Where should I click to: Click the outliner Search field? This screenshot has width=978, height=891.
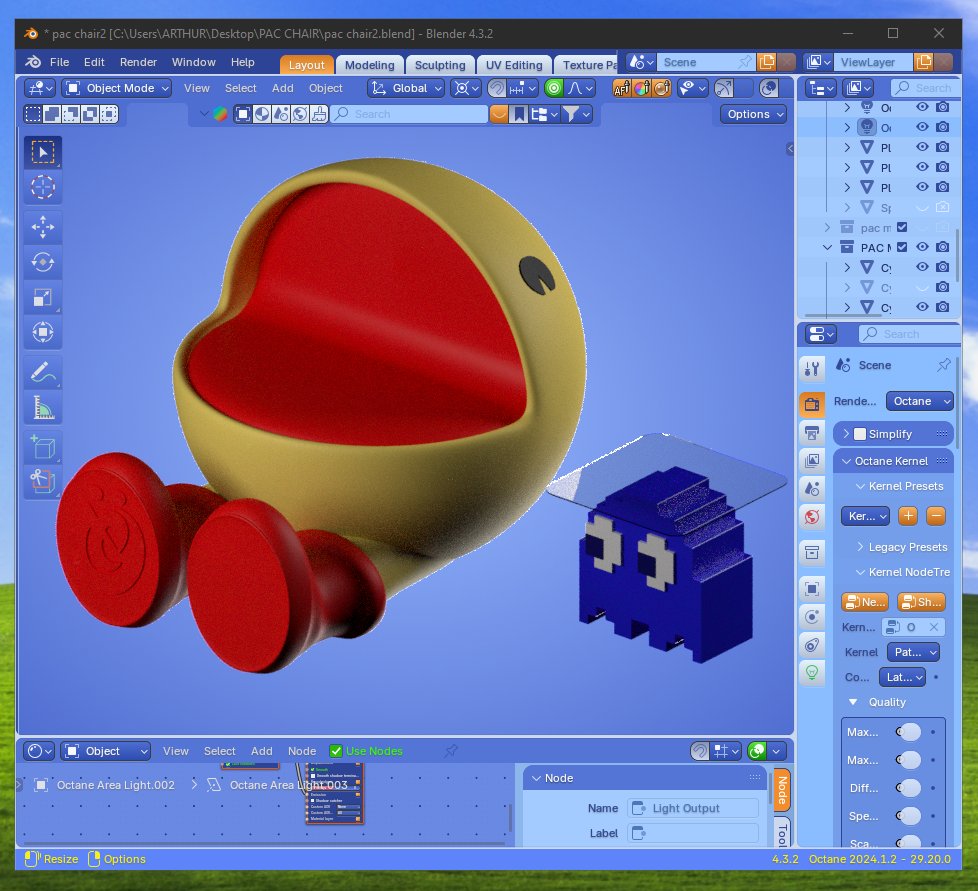(x=925, y=88)
